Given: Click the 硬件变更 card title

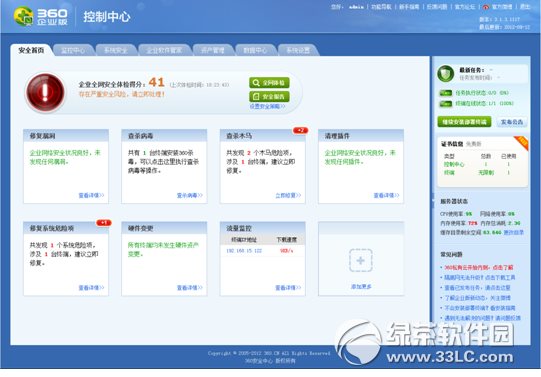Looking at the screenshot, I should tap(140, 228).
